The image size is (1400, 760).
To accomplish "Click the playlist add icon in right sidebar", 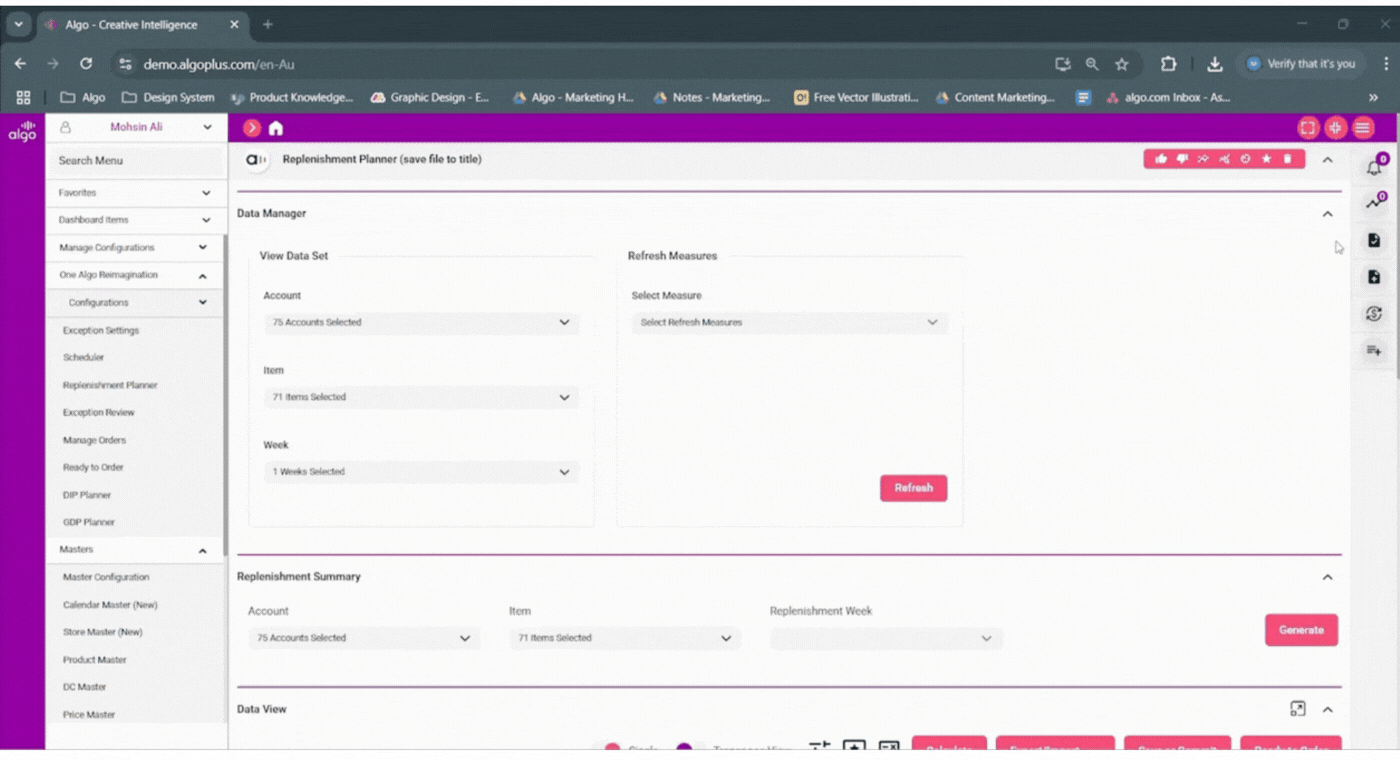I will [1374, 350].
